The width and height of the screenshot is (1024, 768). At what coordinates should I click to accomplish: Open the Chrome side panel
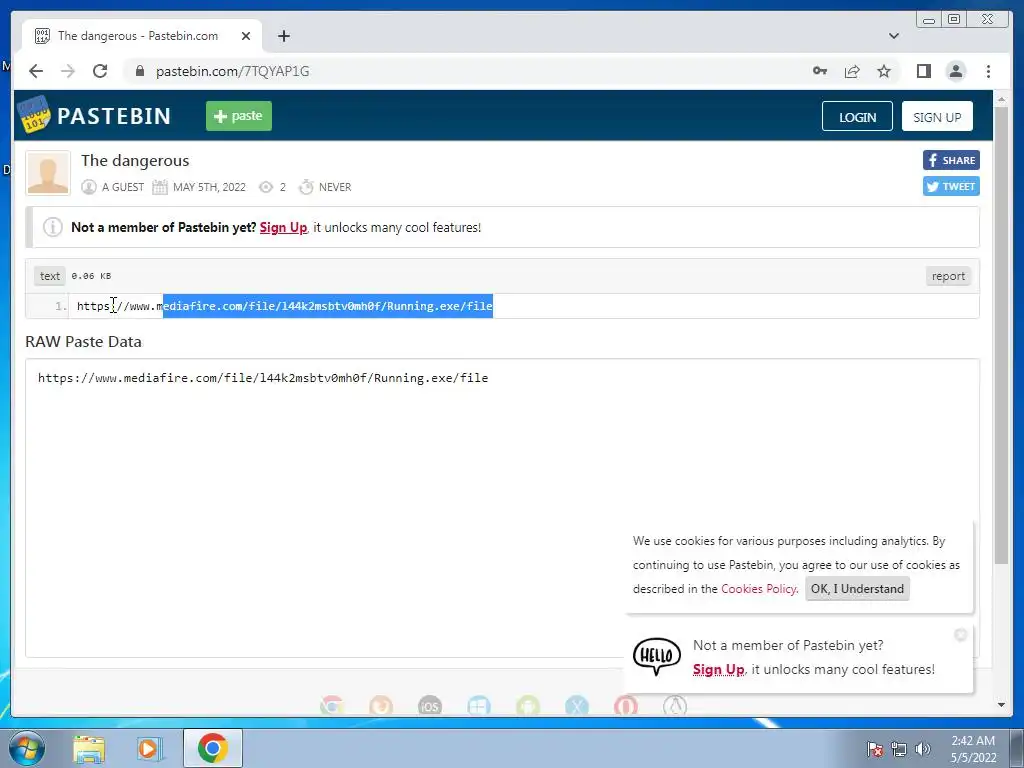coord(923,71)
